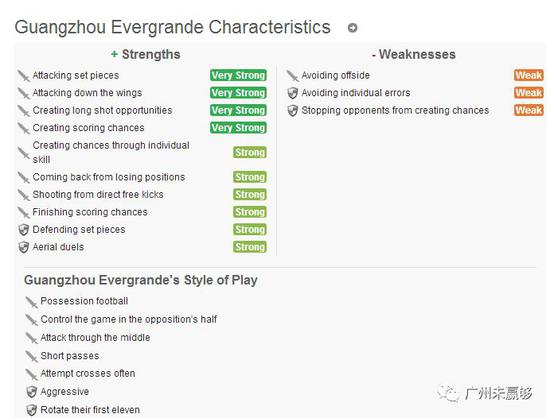
Task: Click shield icon next to Avoiding individual errors
Action: click(293, 93)
